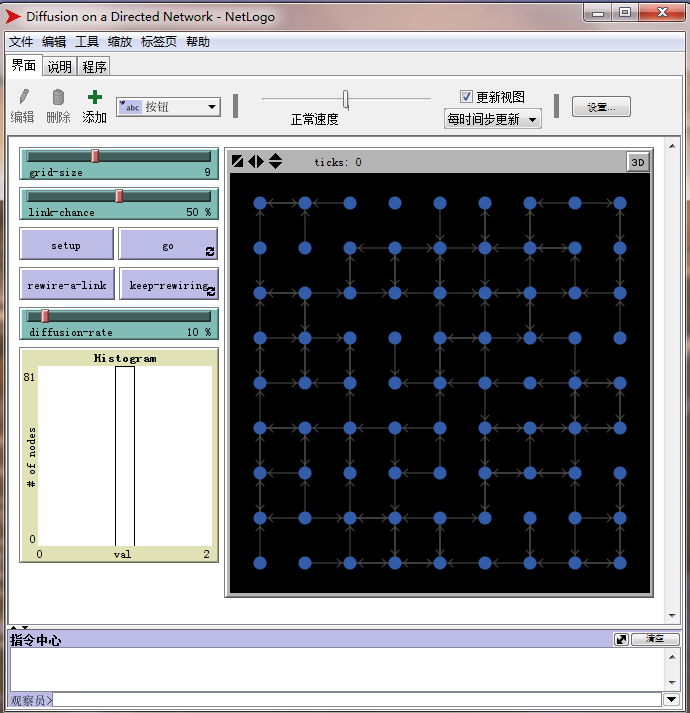Pop out the Command Center with arrow icon
690x713 pixels.
(x=621, y=639)
